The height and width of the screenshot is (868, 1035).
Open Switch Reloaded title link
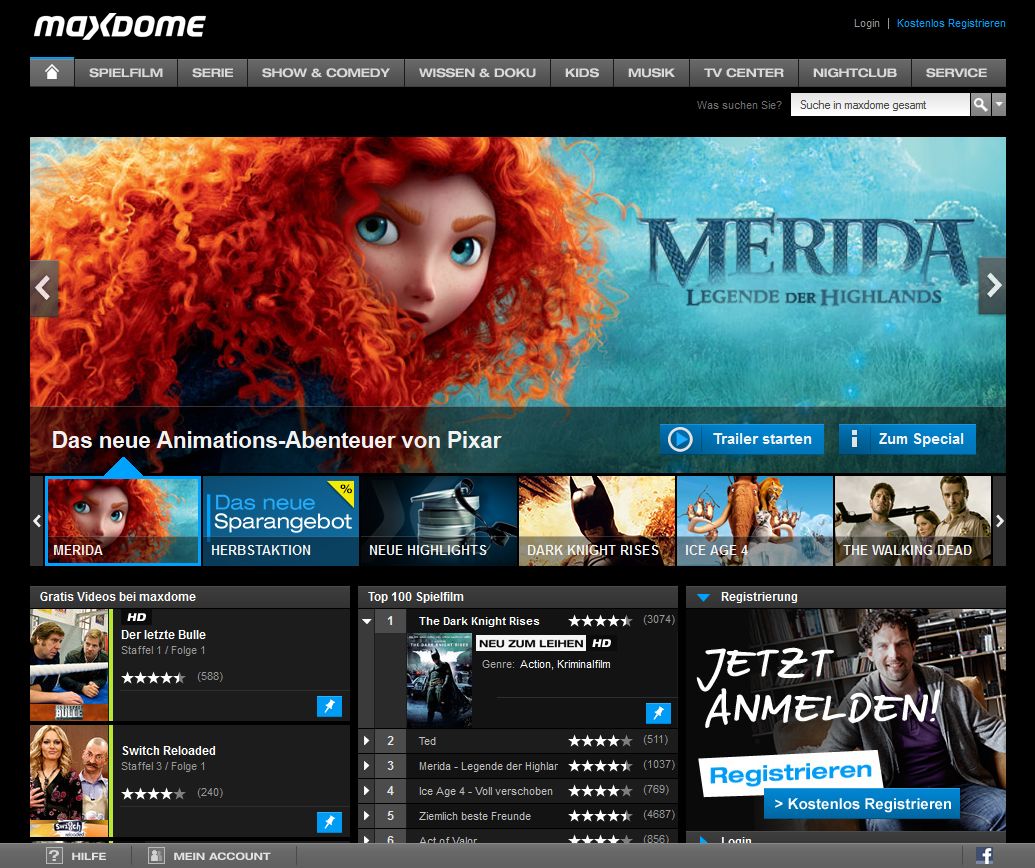point(168,751)
